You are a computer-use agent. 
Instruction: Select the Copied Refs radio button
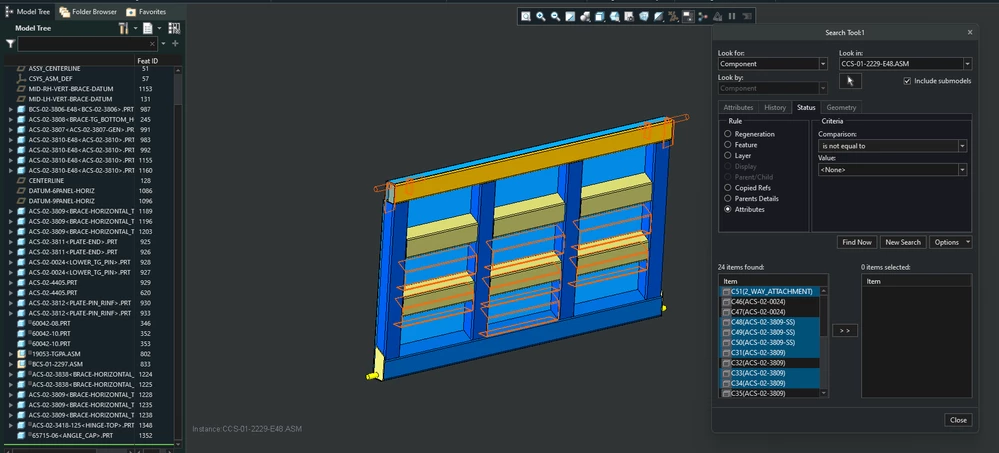(x=728, y=188)
